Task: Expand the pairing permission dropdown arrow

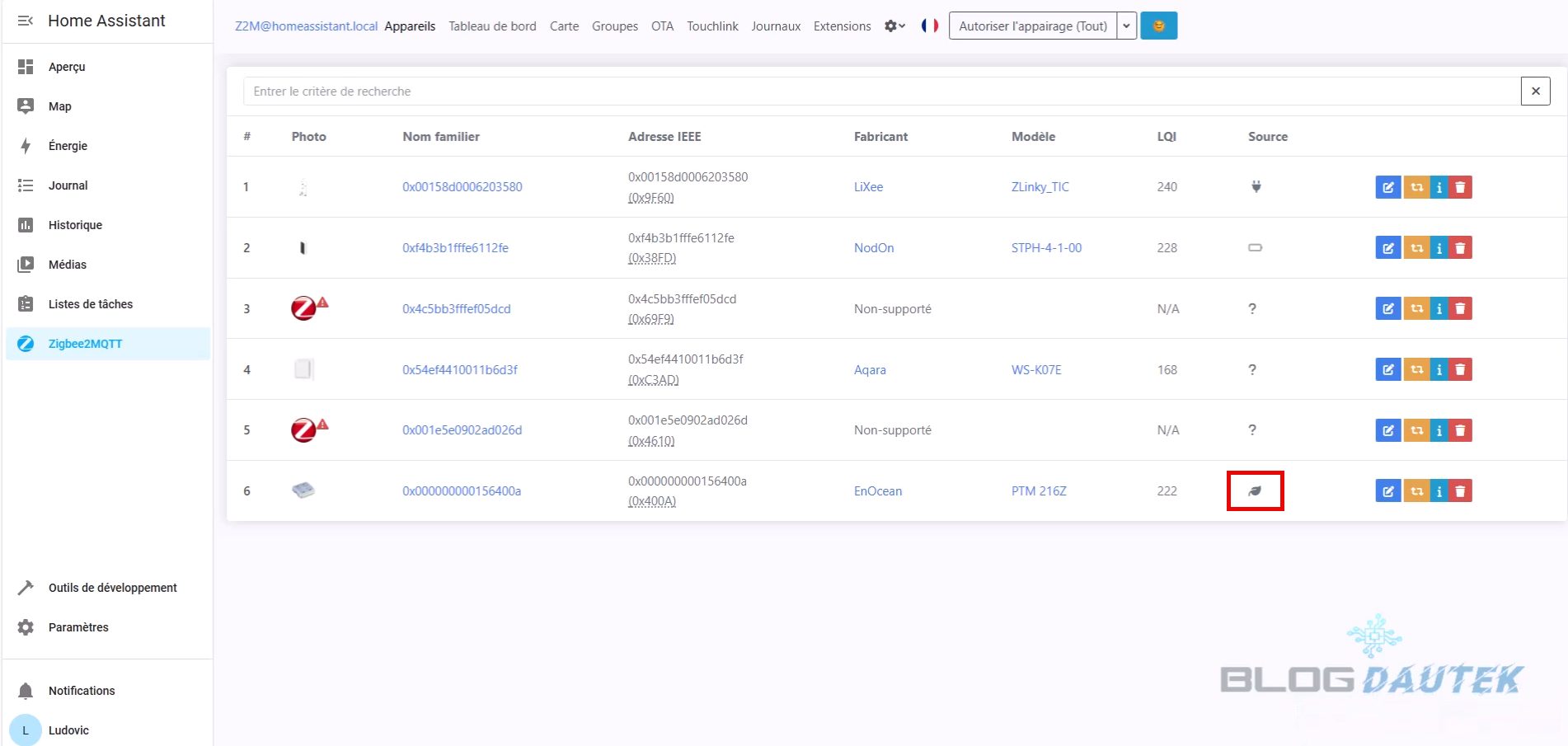Action: coord(1126,26)
